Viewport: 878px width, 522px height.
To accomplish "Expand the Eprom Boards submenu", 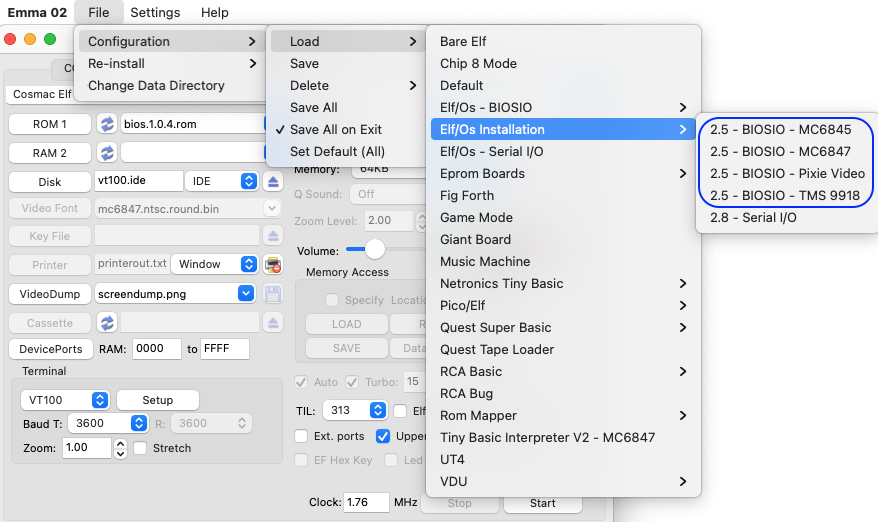I will click(563, 174).
